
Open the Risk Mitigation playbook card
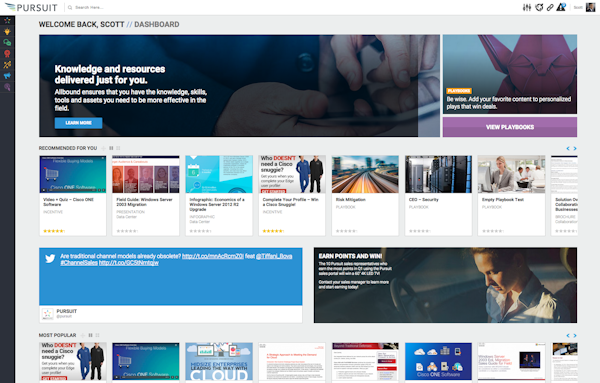(x=365, y=196)
